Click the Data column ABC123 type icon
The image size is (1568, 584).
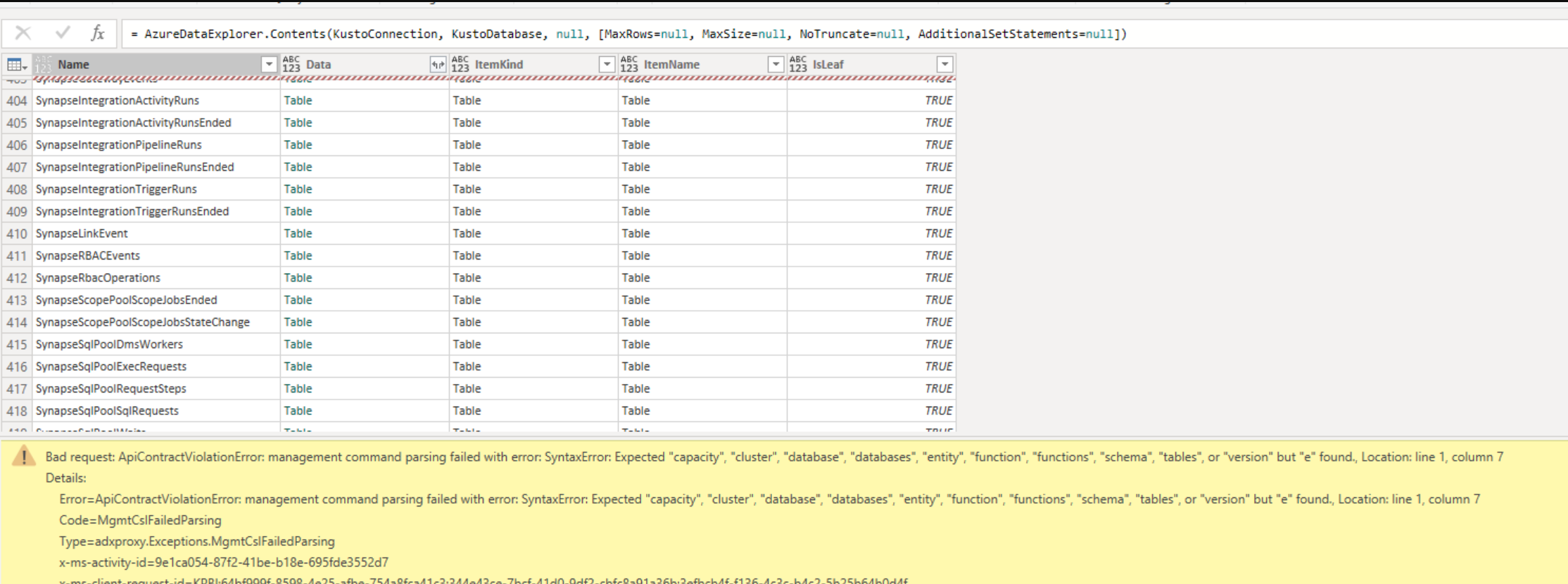(x=291, y=65)
